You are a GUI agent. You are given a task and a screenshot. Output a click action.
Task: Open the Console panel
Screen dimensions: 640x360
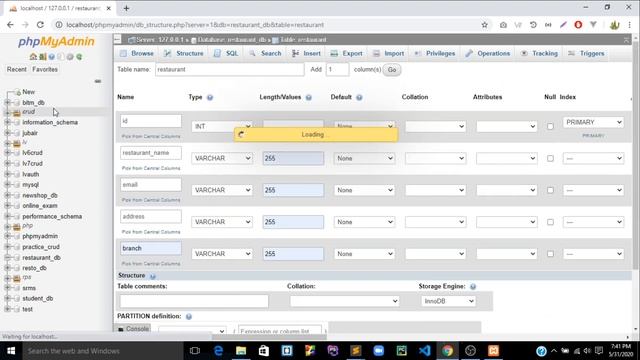coord(133,329)
